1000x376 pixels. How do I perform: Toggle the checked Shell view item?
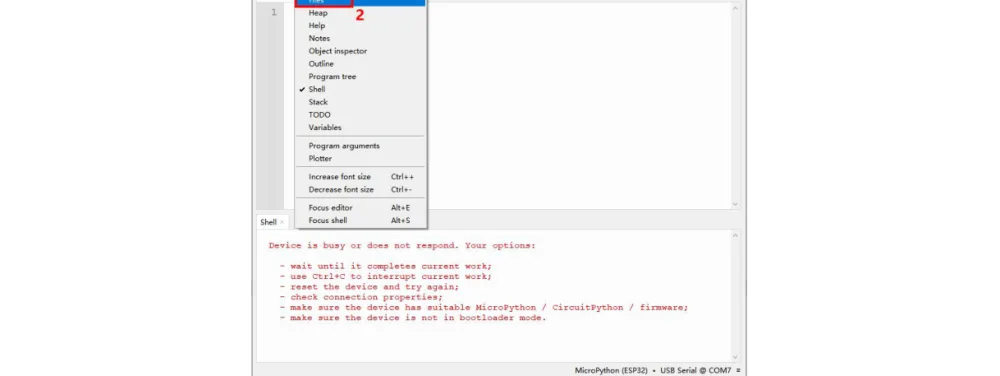coord(360,89)
